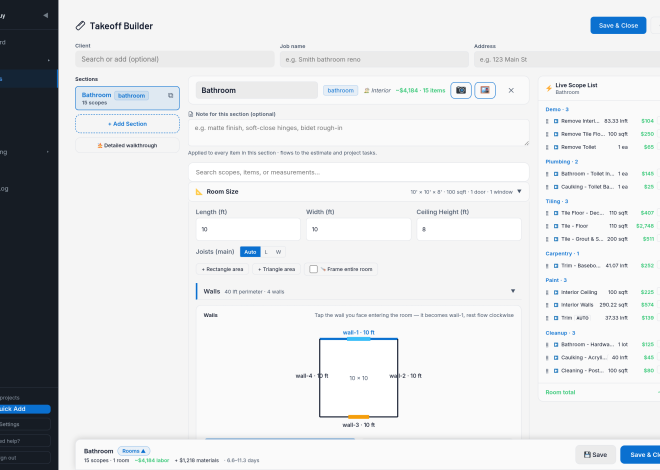Click the Room Size ruler triangle icon
Screen dimensions: 660x470
point(199,191)
